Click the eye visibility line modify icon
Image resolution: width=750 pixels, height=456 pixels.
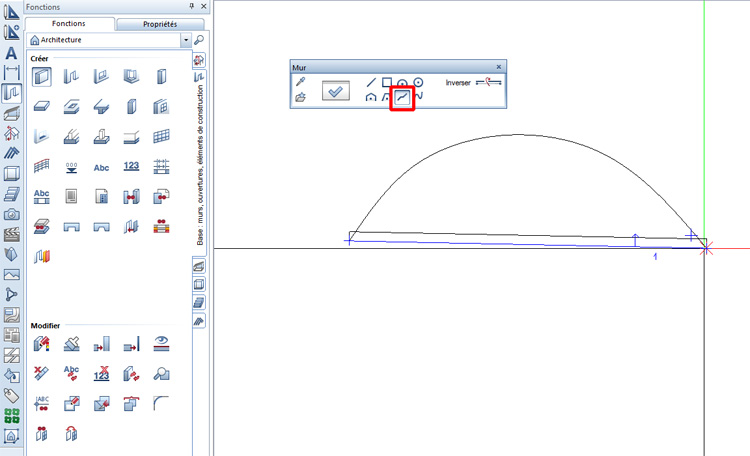[161, 344]
